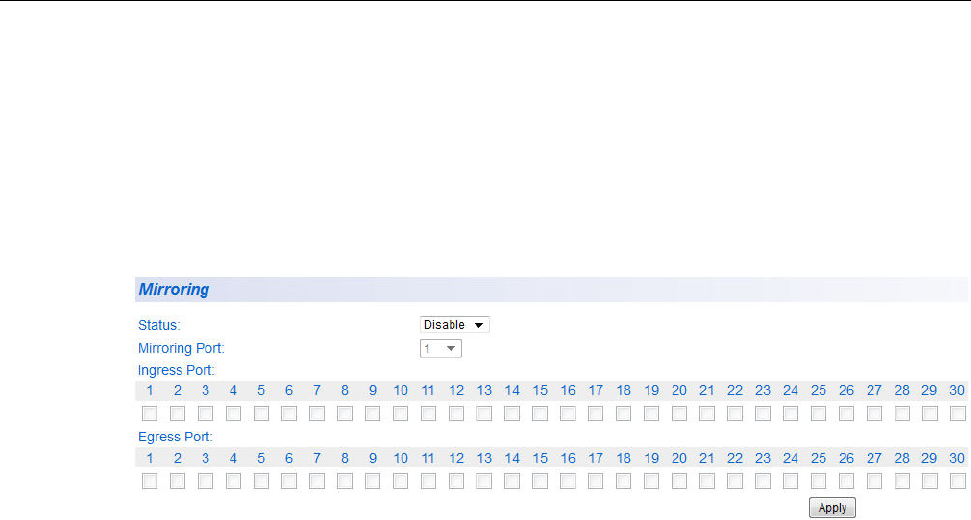Viewport: 971px width, 520px height.
Task: Enable Egress Port 15 checkbox
Action: [x=540, y=481]
